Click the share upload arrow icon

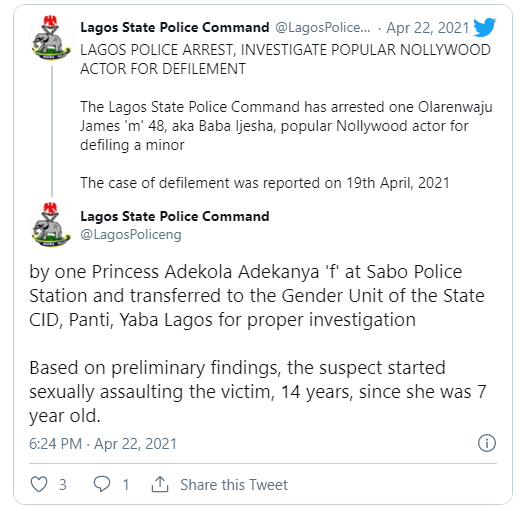[x=160, y=484]
